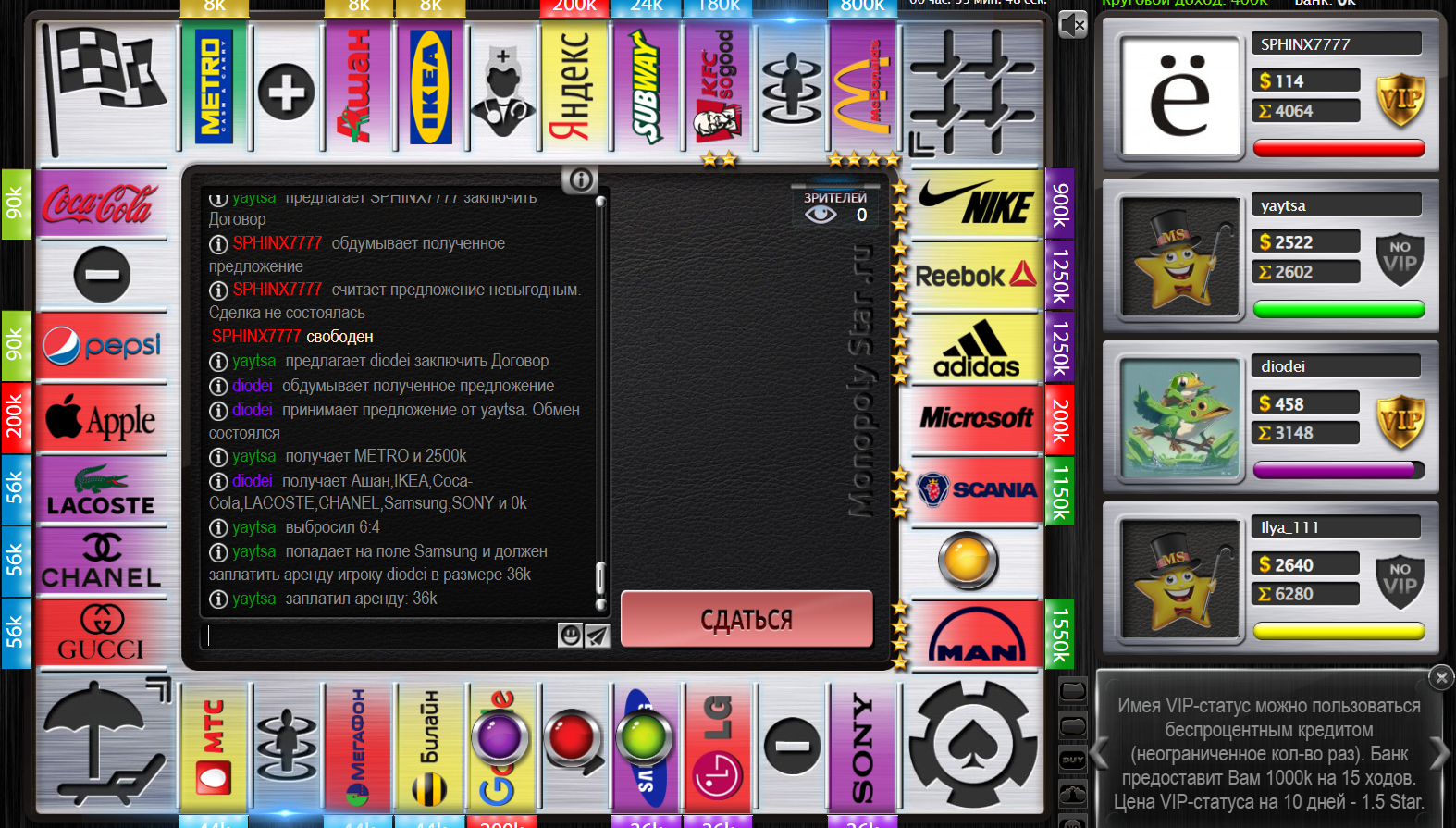Select the McDonald's board cell
The height and width of the screenshot is (828, 1456).
click(863, 85)
